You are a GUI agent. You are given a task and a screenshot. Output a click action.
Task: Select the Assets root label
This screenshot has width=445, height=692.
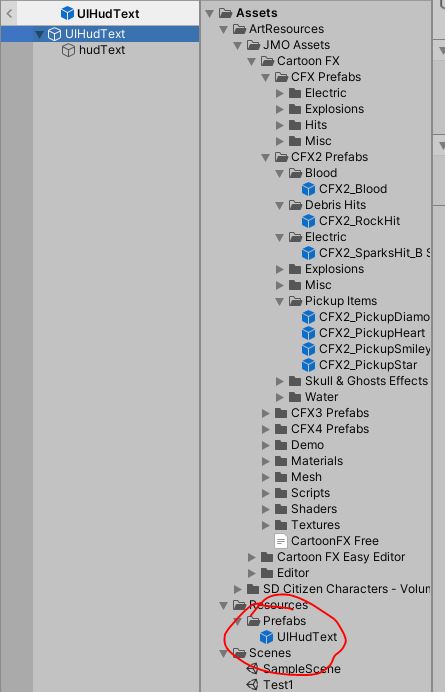tap(256, 13)
